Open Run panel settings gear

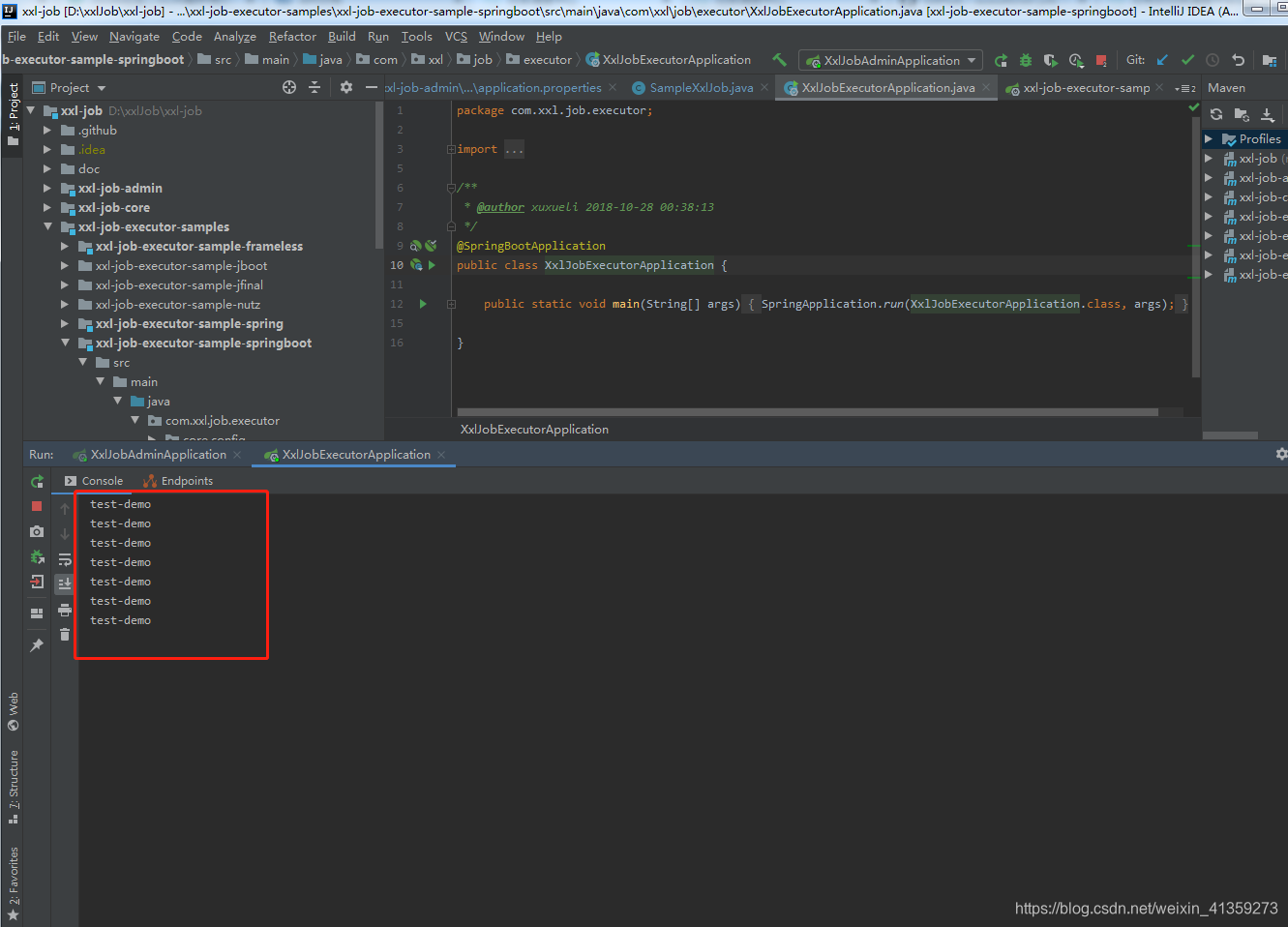pos(1281,454)
